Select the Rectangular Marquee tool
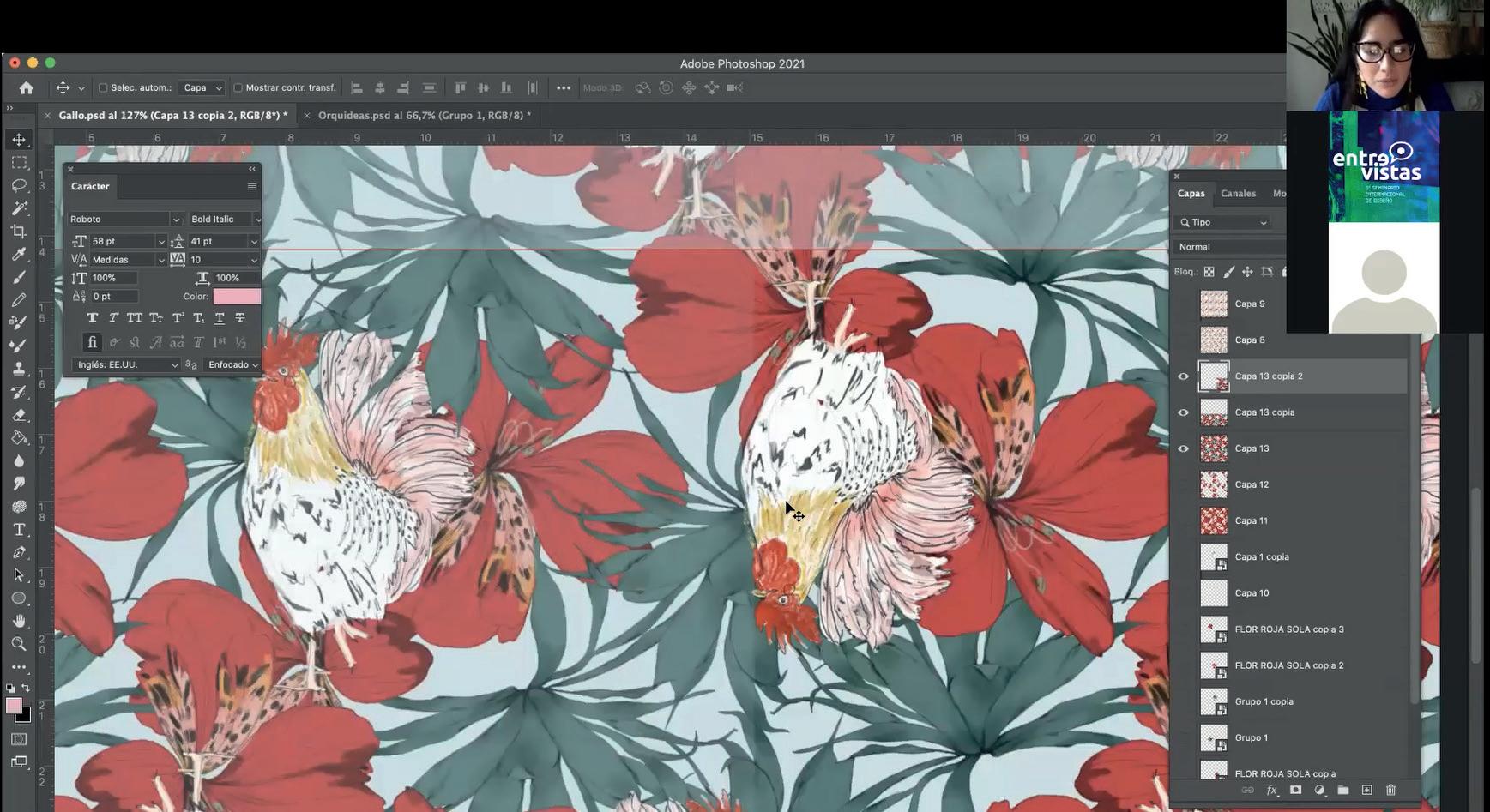Screen dimensions: 1490x812 click(19, 163)
